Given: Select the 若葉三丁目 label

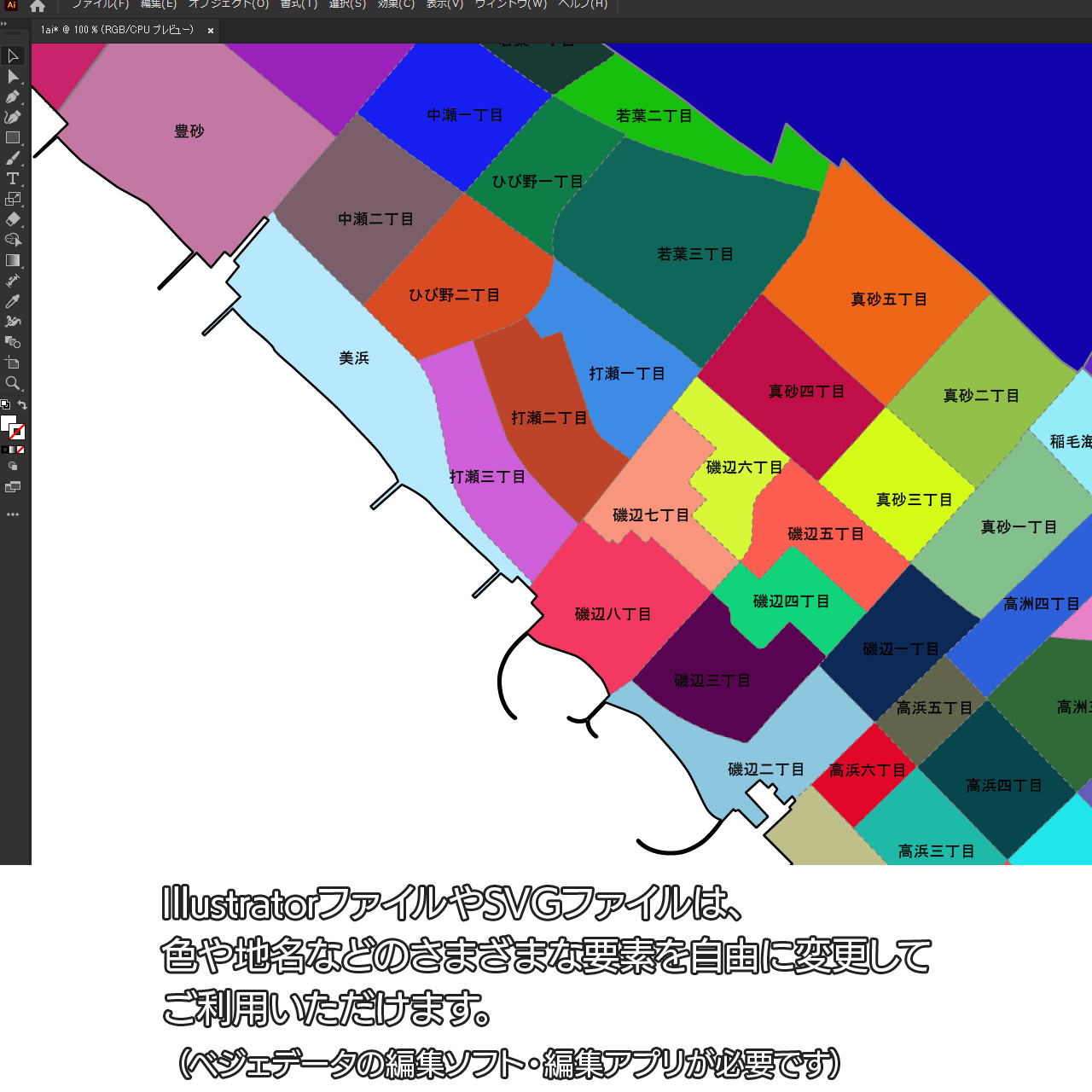Looking at the screenshot, I should pyautogui.click(x=695, y=254).
